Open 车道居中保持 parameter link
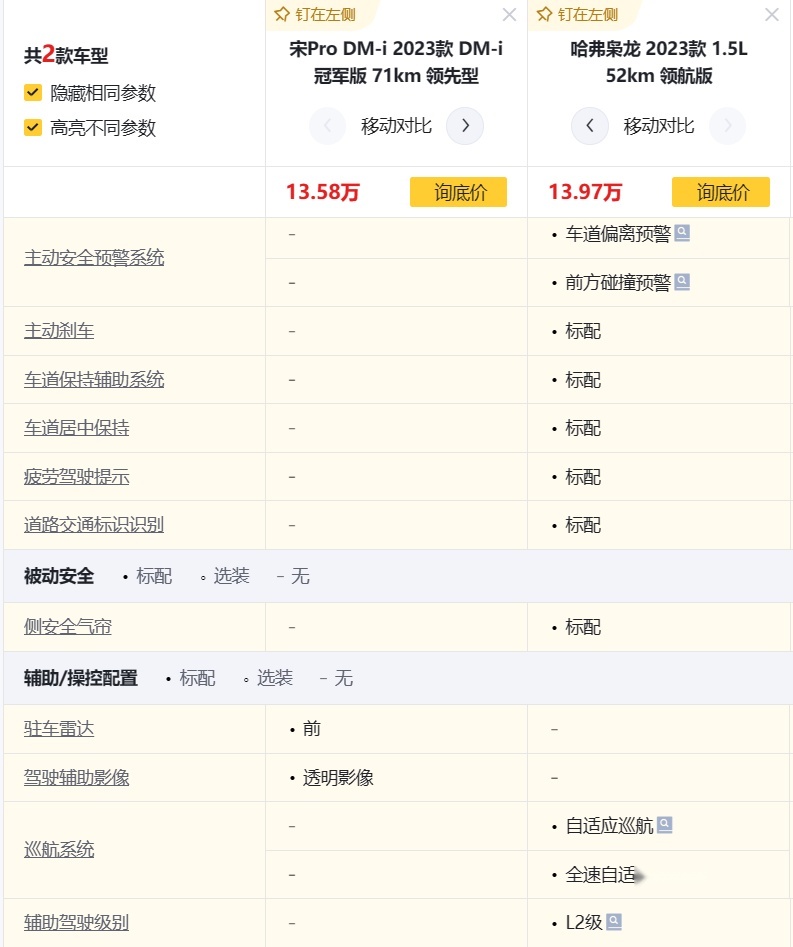The width and height of the screenshot is (793, 947). click(x=77, y=428)
